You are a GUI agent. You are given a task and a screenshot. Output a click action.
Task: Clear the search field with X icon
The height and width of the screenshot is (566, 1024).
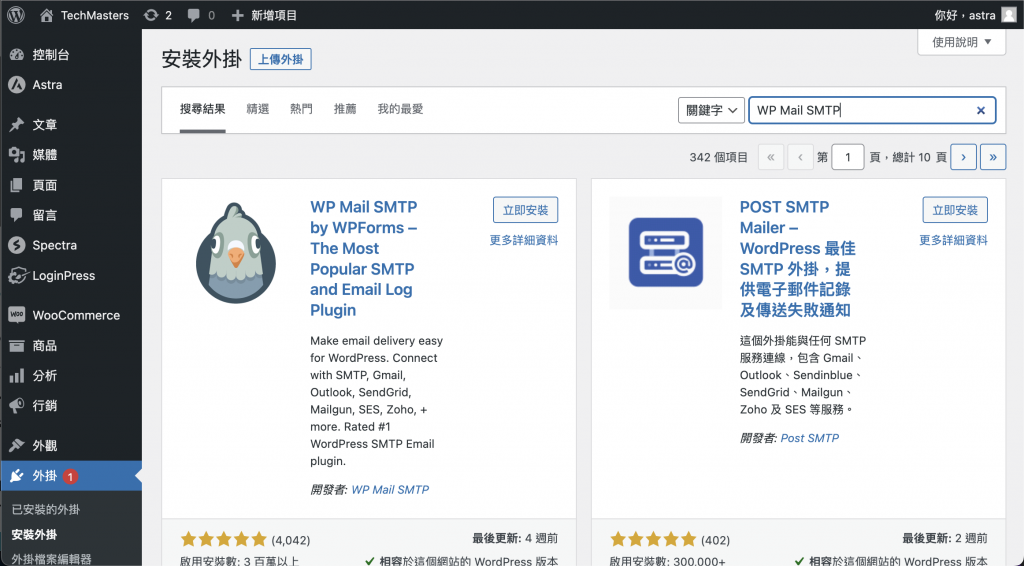[x=980, y=110]
